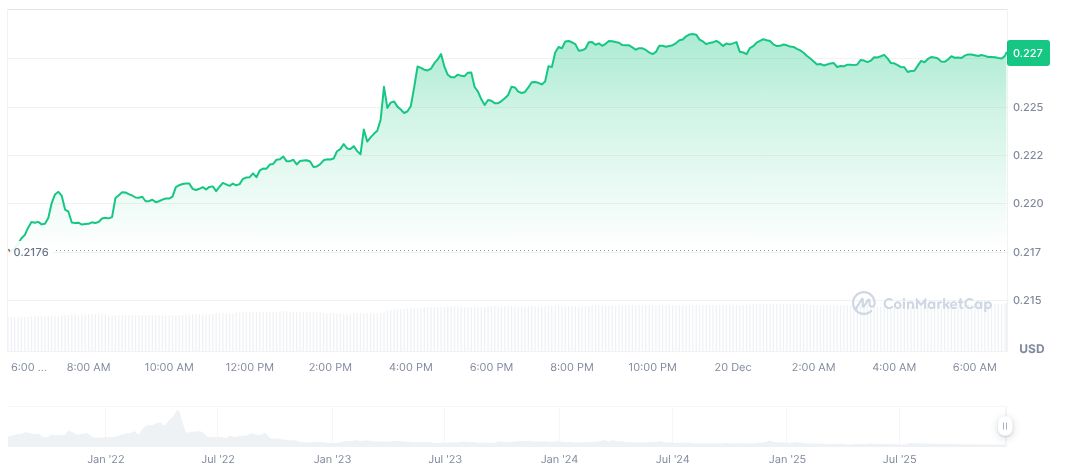Image resolution: width=1072 pixels, height=470 pixels.
Task: Select the 4:00 PM time axis label
Action: tap(411, 367)
